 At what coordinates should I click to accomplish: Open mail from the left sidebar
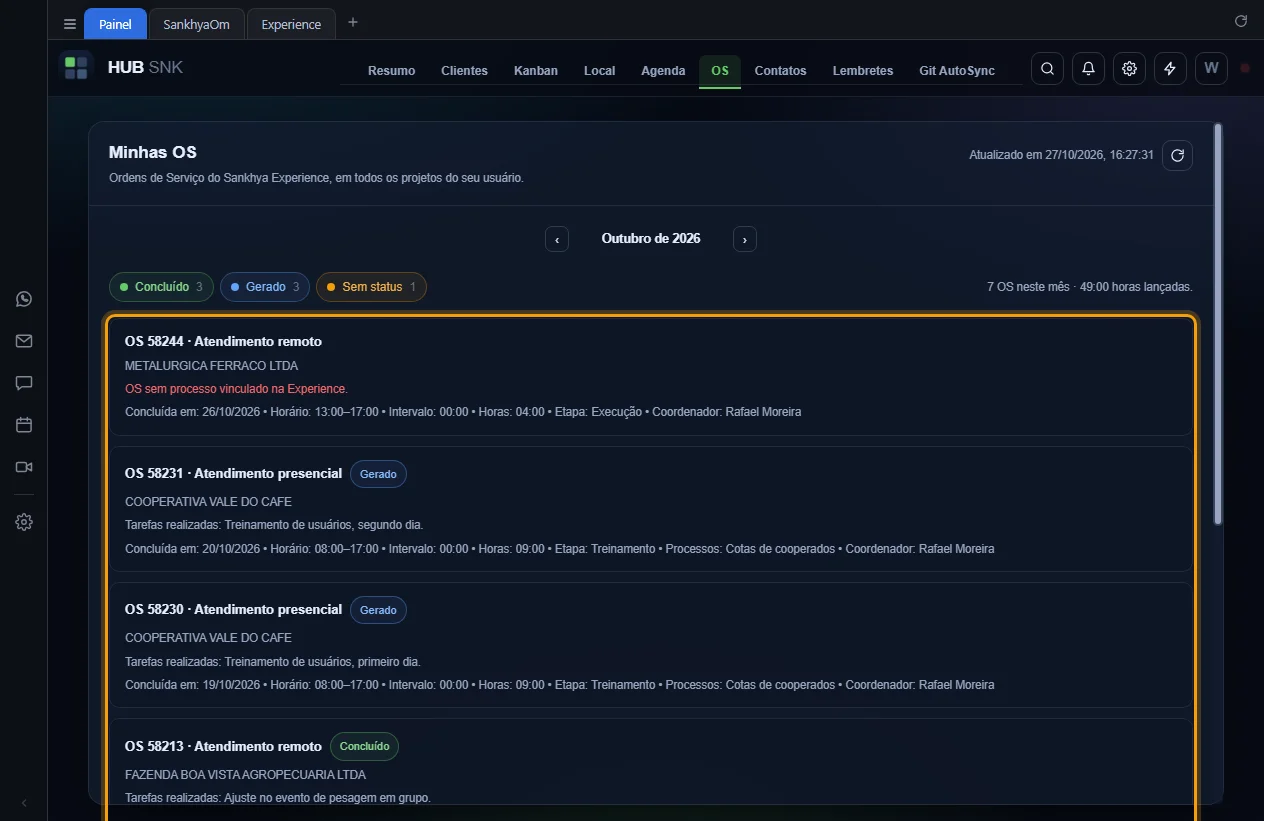[24, 341]
